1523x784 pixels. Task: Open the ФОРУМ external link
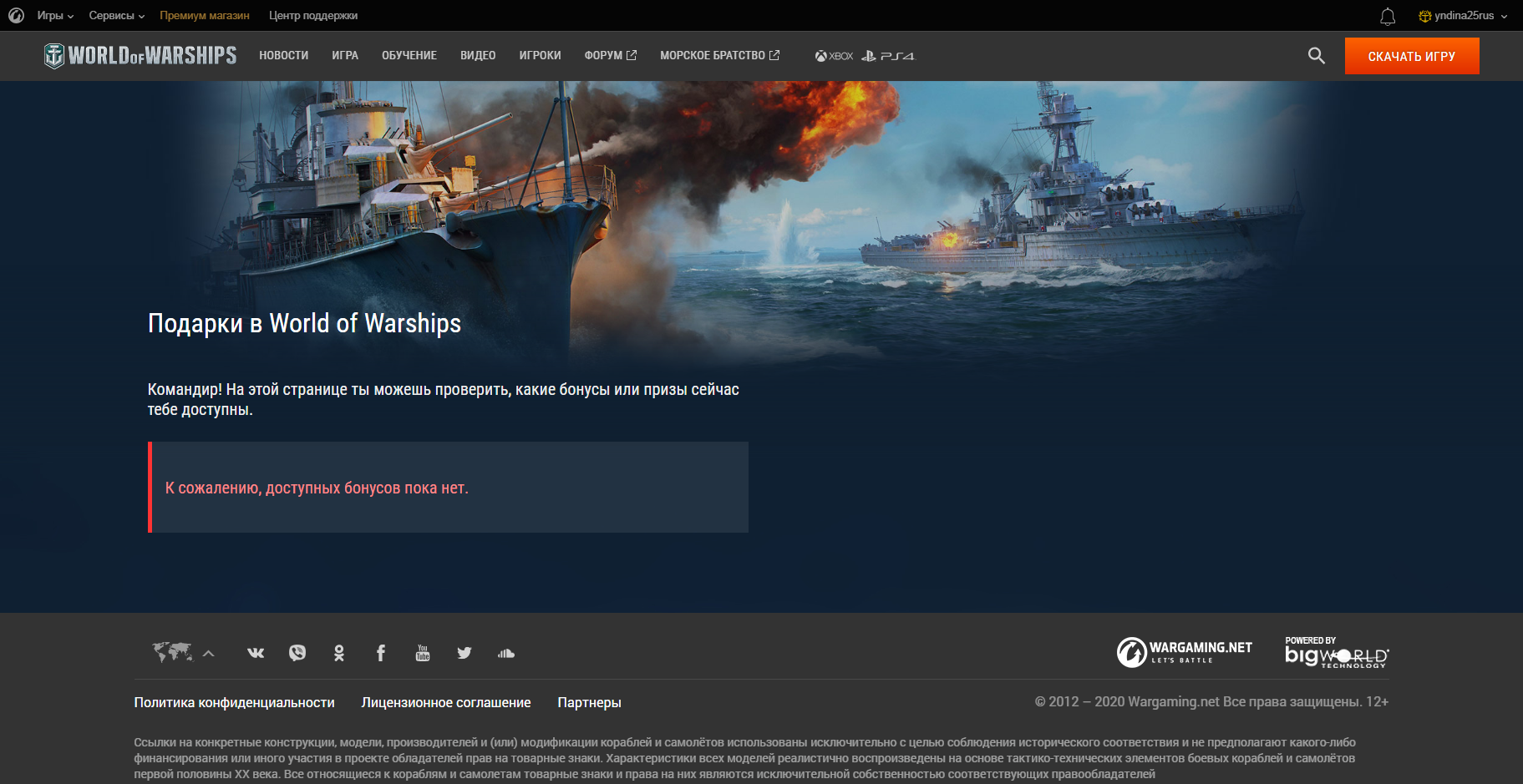(x=611, y=56)
